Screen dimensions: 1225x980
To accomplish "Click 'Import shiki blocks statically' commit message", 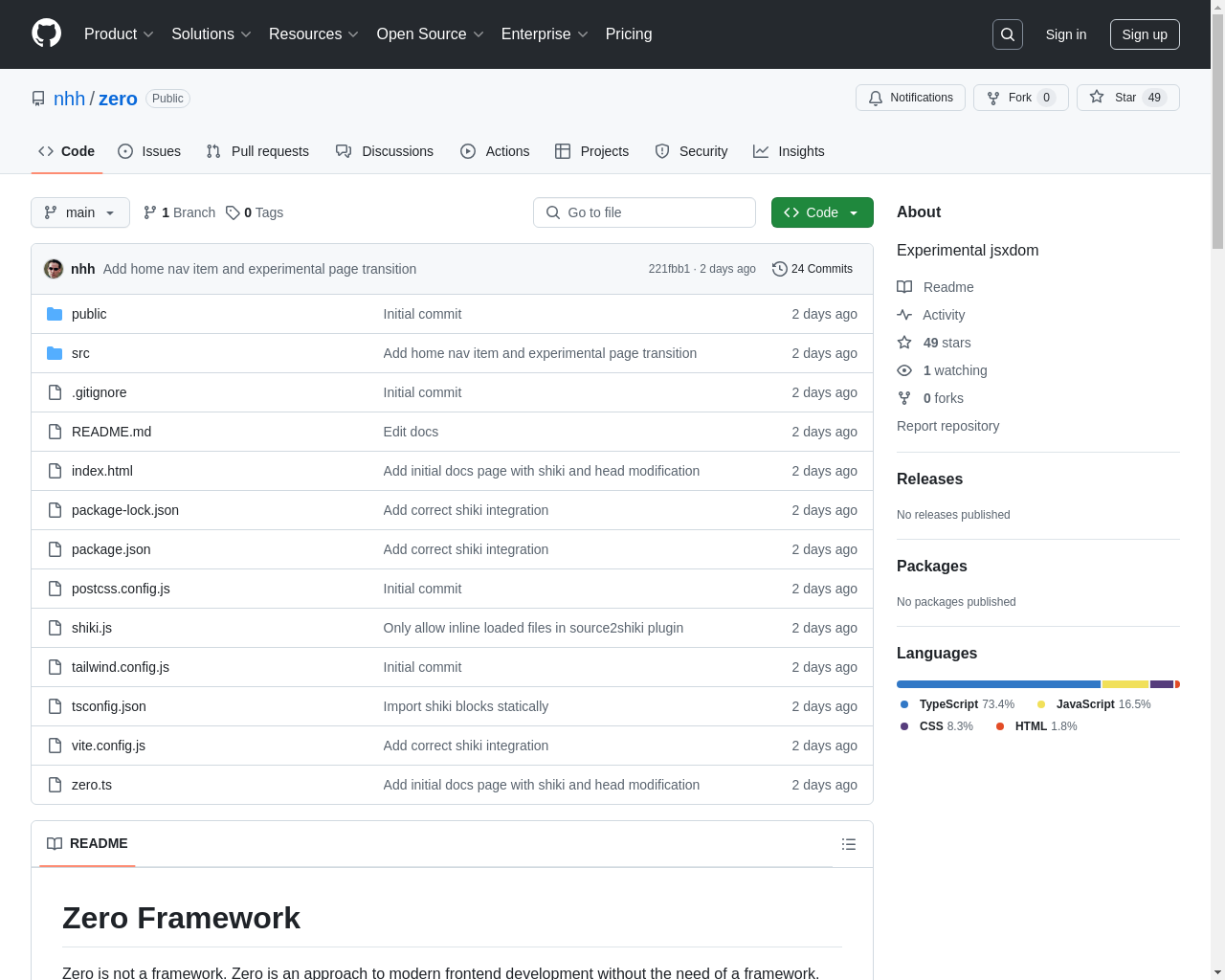I will click(465, 706).
